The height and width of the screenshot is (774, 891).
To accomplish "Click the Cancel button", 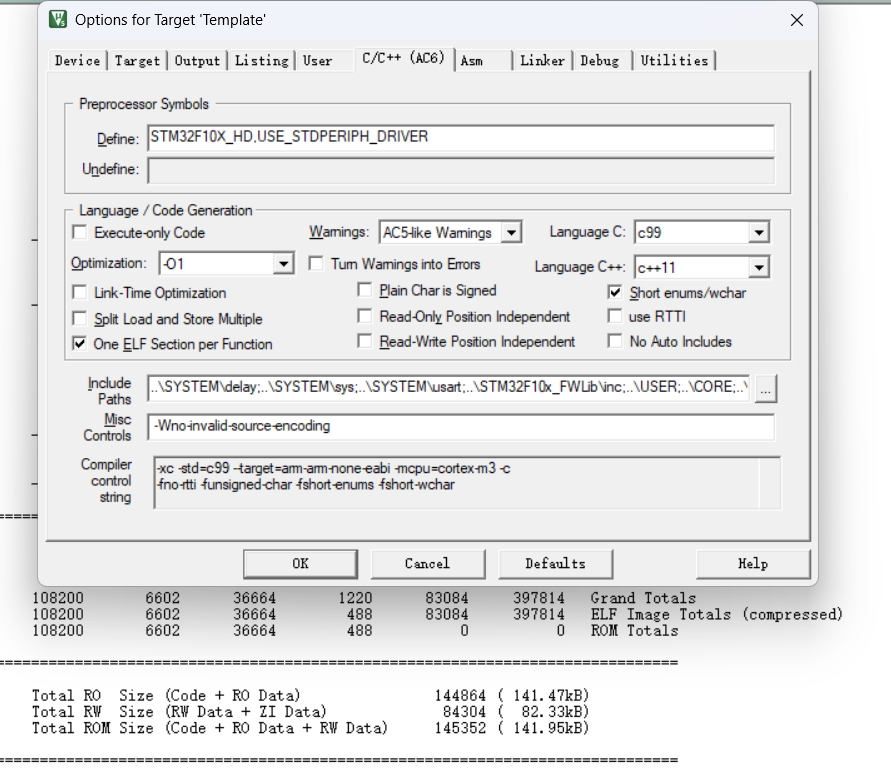I will pyautogui.click(x=428, y=564).
